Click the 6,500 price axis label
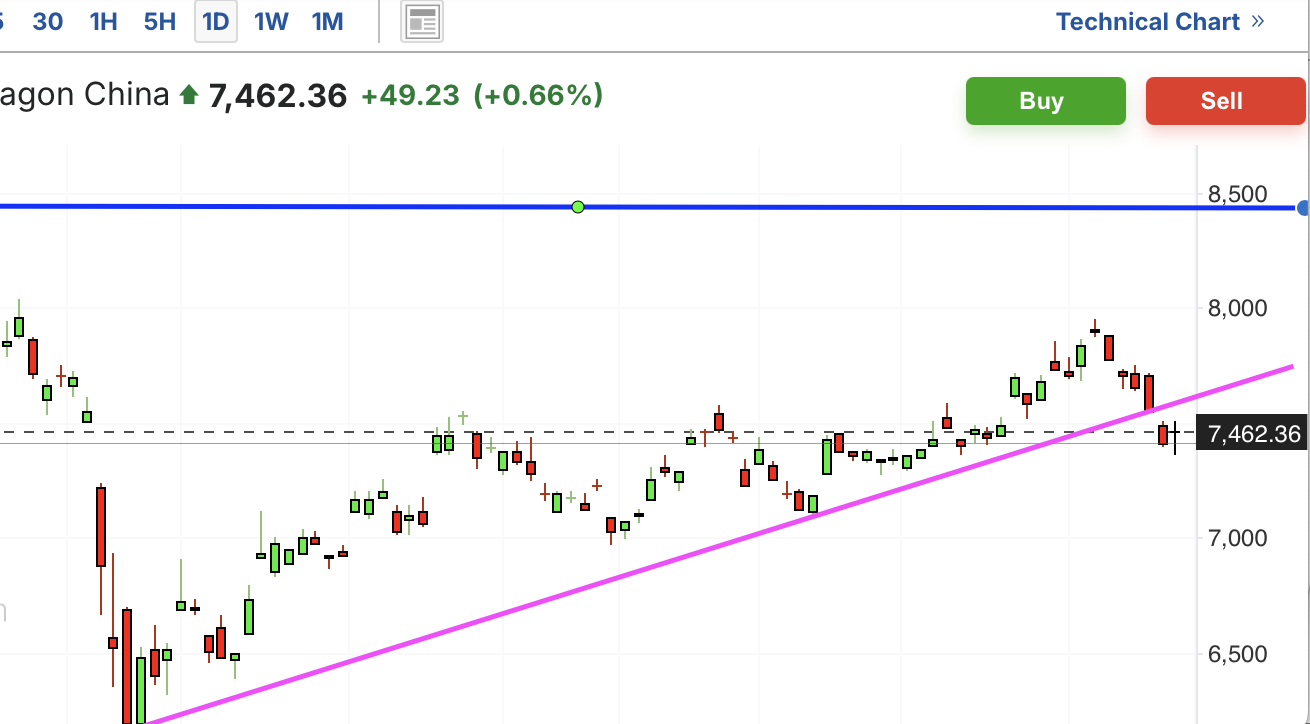This screenshot has width=1310, height=724. (x=1237, y=654)
